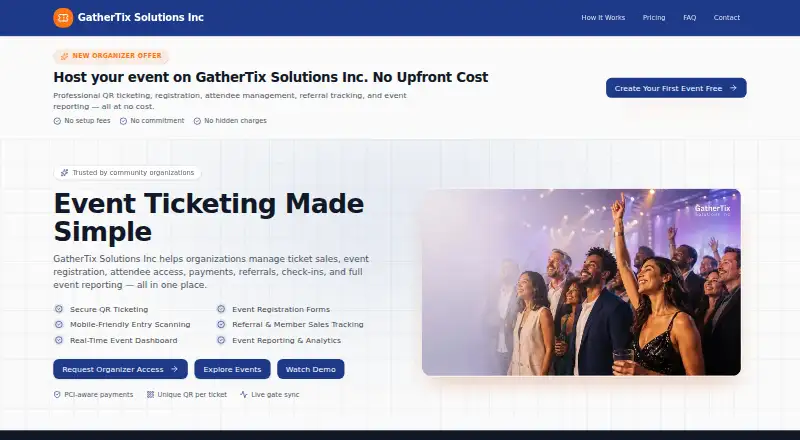Go to the Pricing page
The image size is (800, 440).
[654, 17]
